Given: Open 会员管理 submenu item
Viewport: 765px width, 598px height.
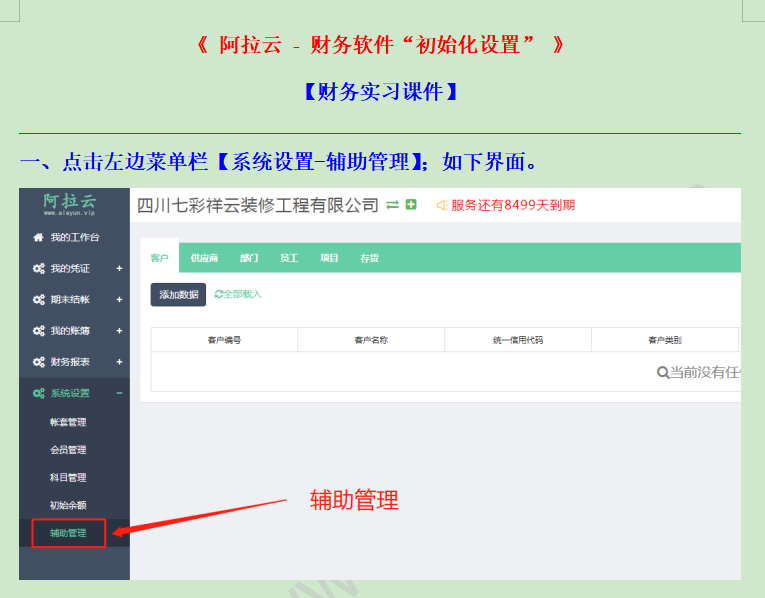Looking at the screenshot, I should click(x=68, y=450).
